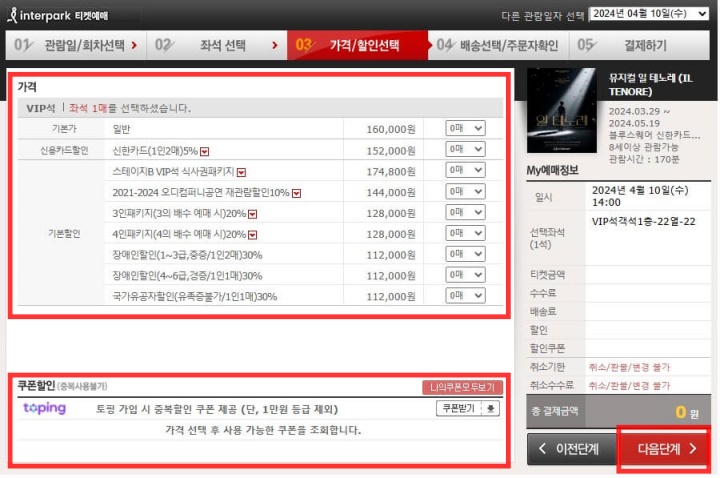Click the 총 결제금액 0 원 total
The height and width of the screenshot is (478, 720).
619,411
